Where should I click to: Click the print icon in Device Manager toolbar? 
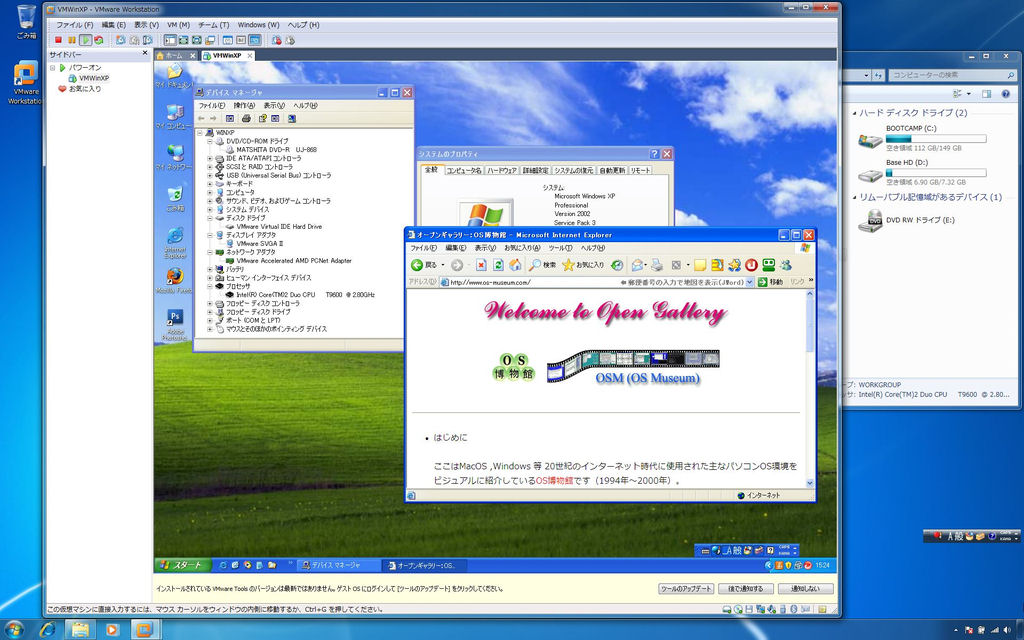pos(246,118)
